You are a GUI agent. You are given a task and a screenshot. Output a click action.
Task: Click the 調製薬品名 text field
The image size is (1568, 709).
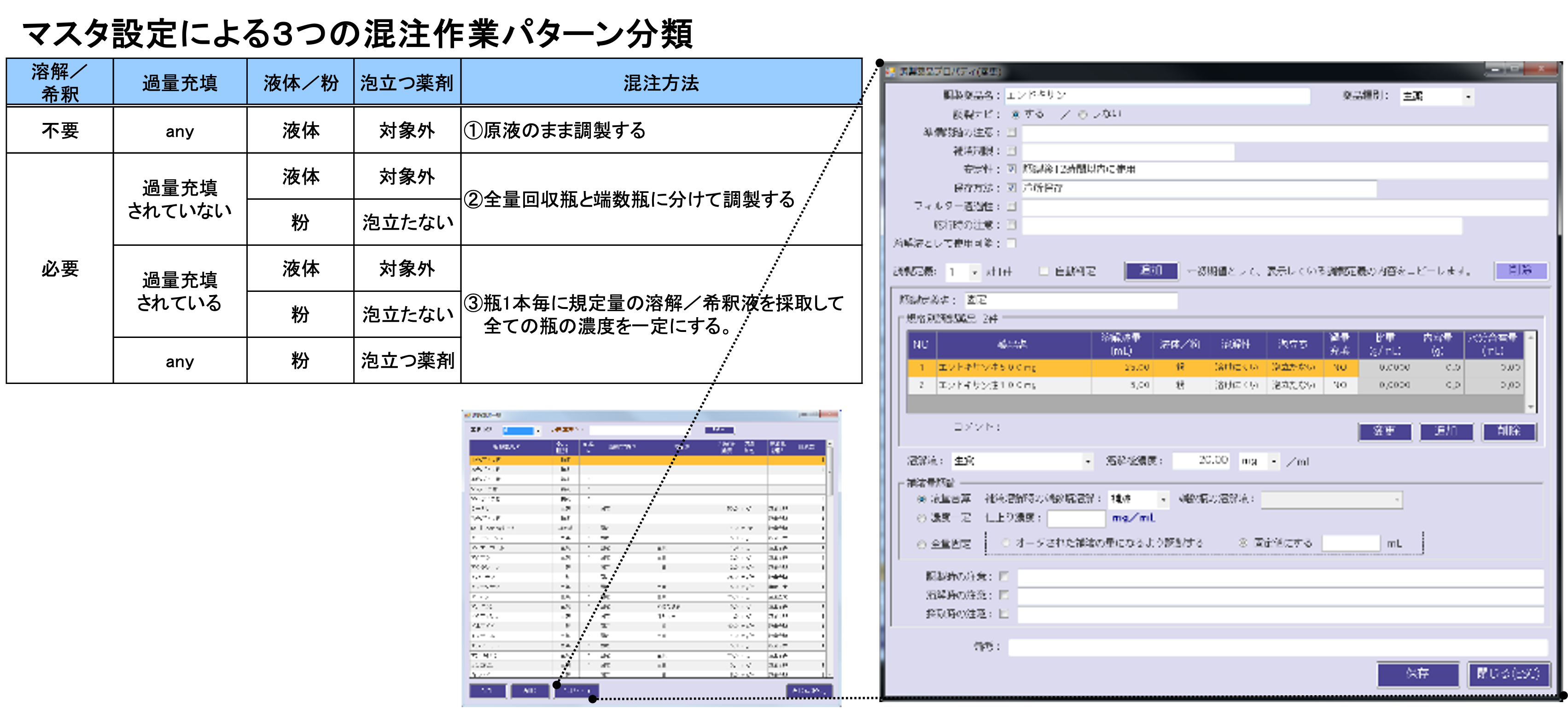pyautogui.click(x=1156, y=96)
